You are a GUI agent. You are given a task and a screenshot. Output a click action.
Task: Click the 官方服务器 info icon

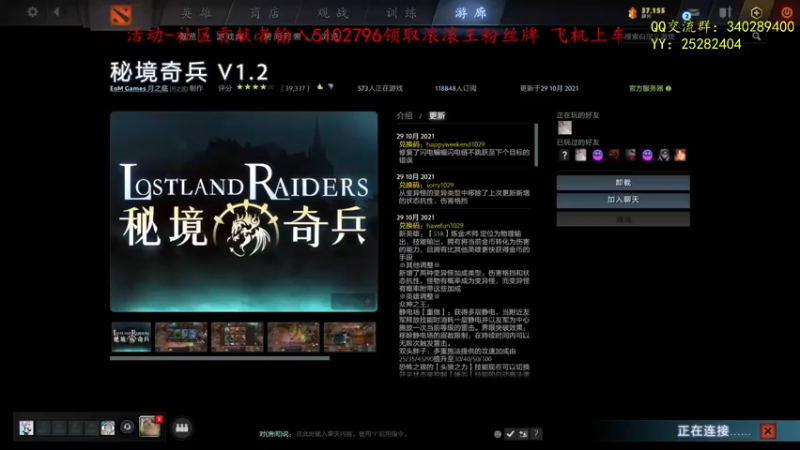(x=668, y=88)
